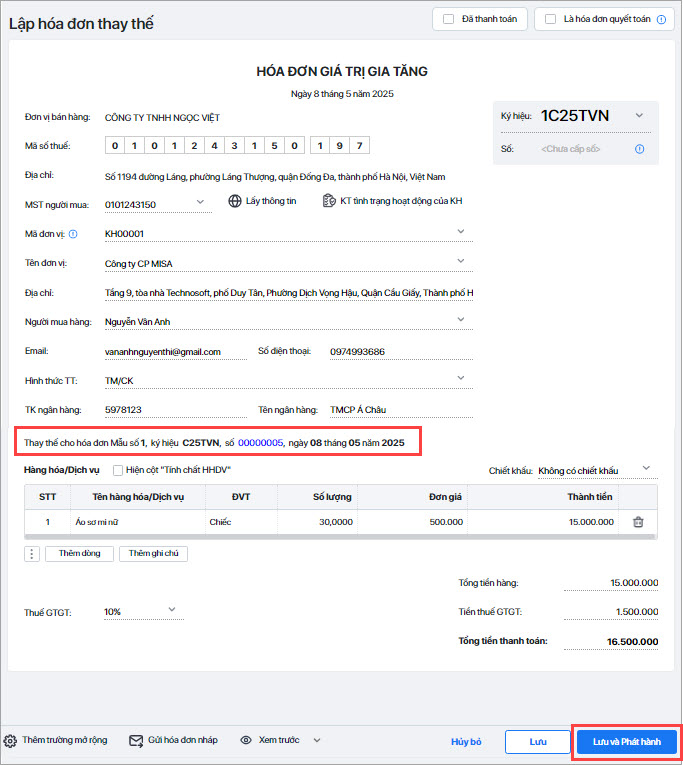Open the Hình thức TT dropdown
This screenshot has height=765, width=683.
tap(461, 378)
